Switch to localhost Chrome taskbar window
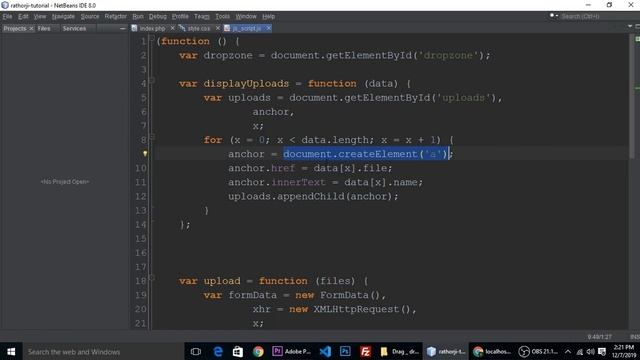Image resolution: width=640 pixels, height=360 pixels. (491, 351)
